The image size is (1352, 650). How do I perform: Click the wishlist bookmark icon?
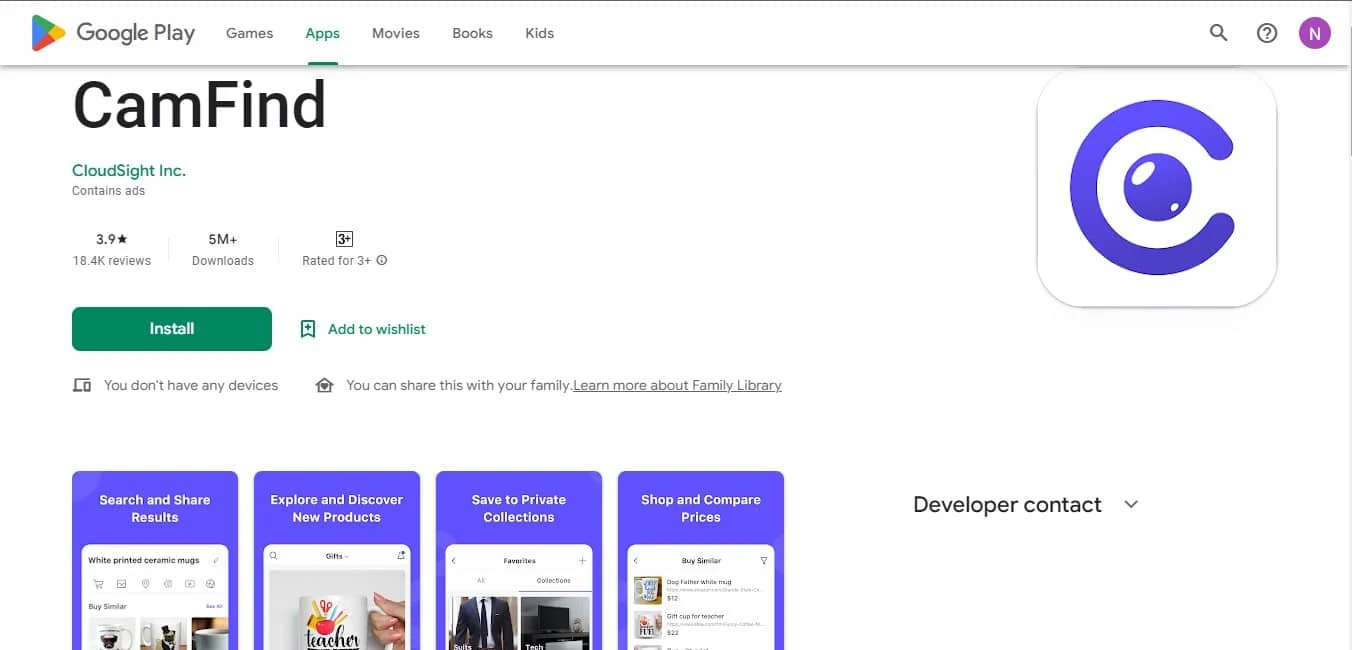(308, 329)
